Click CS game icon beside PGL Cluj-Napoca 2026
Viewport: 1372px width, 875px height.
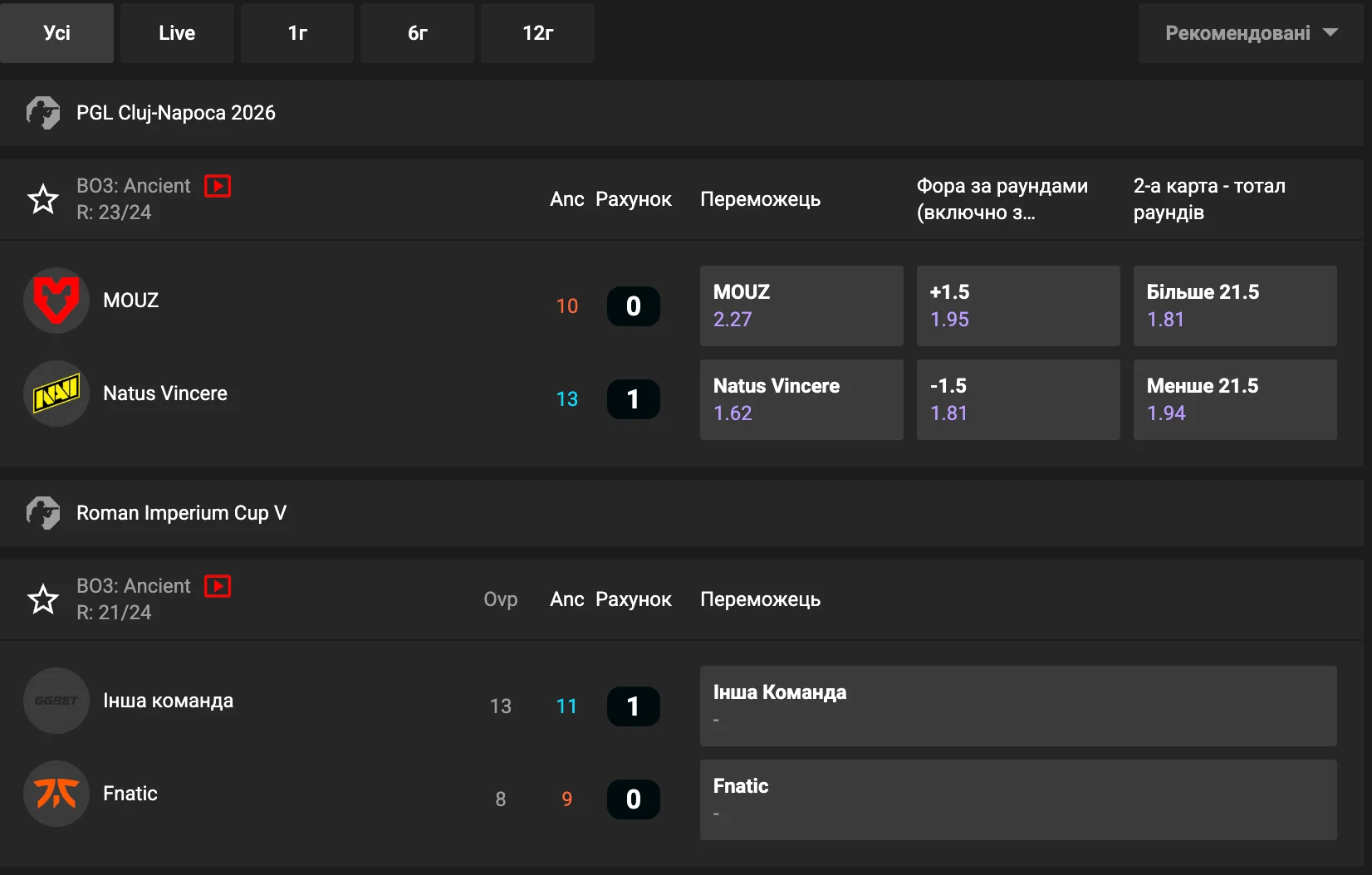[x=43, y=113]
